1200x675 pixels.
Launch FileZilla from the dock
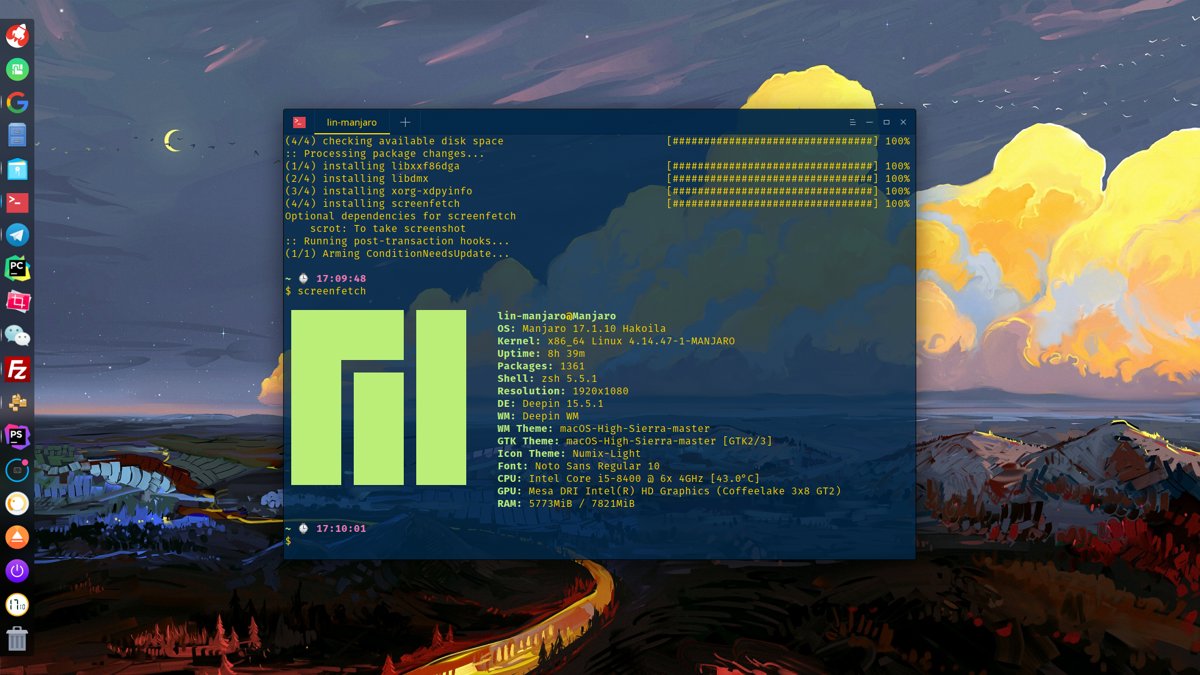click(17, 369)
